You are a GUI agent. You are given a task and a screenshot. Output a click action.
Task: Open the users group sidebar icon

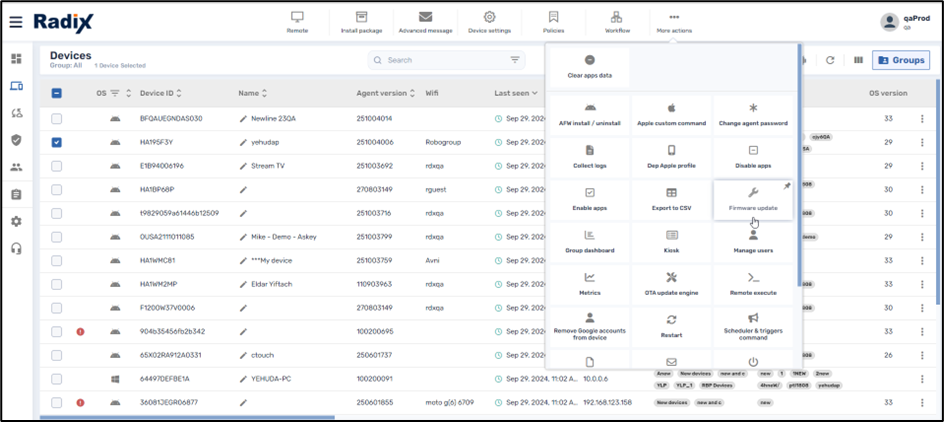pos(16,167)
